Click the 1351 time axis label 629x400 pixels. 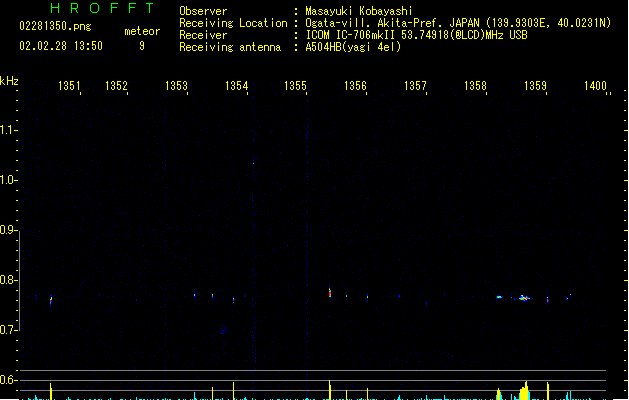click(x=69, y=86)
